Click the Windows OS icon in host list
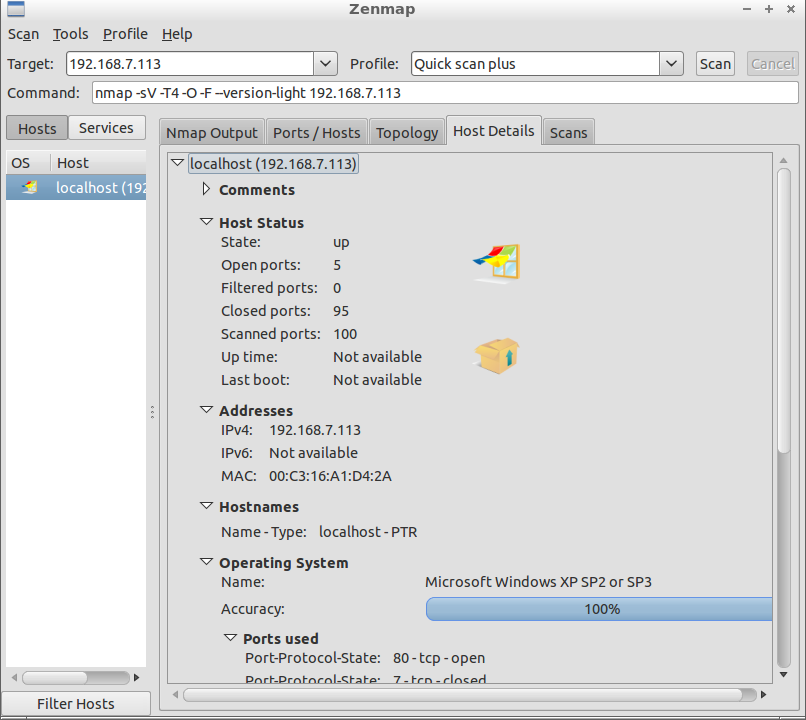The width and height of the screenshot is (806, 720). 30,188
